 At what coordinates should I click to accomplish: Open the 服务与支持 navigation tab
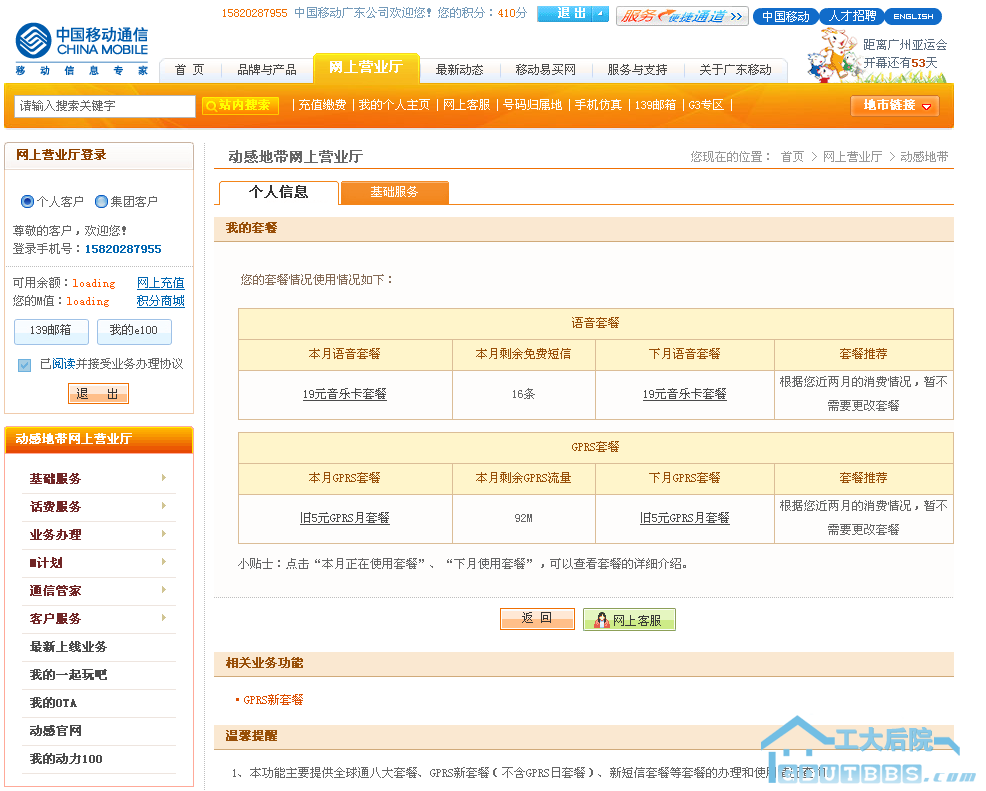pyautogui.click(x=637, y=70)
